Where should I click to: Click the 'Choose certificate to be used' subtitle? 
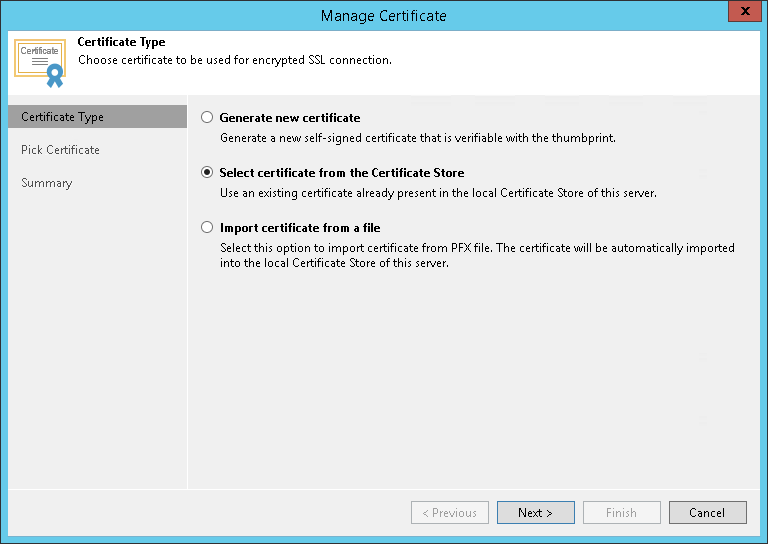coord(234,60)
